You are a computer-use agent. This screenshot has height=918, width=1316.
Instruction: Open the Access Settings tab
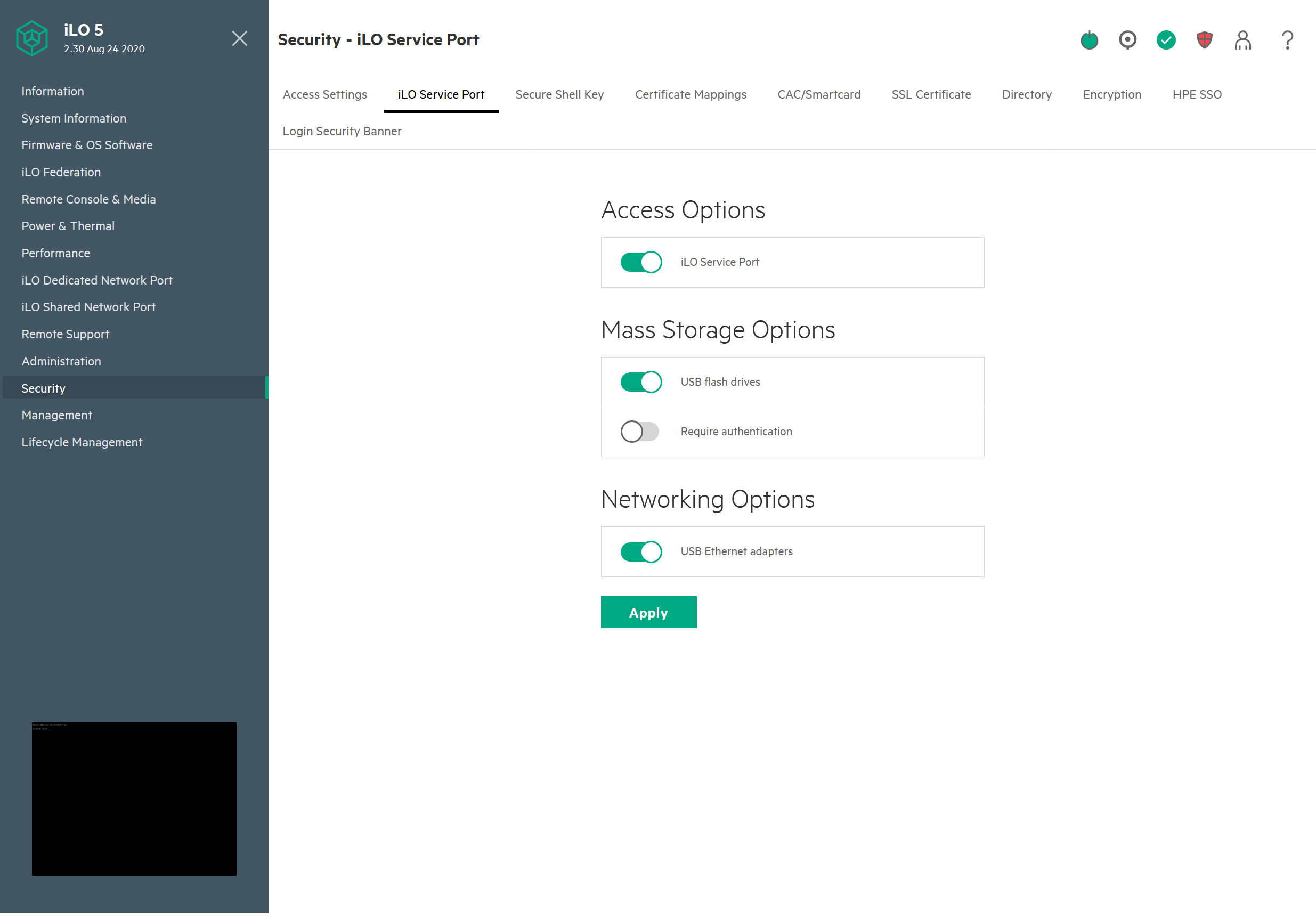coord(324,94)
